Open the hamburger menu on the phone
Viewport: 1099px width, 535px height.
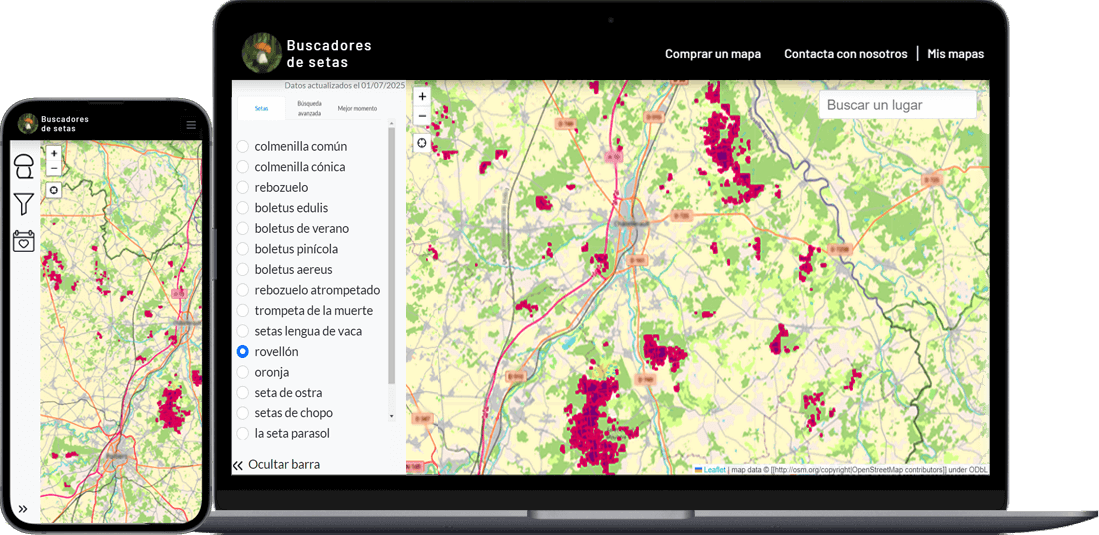click(191, 125)
